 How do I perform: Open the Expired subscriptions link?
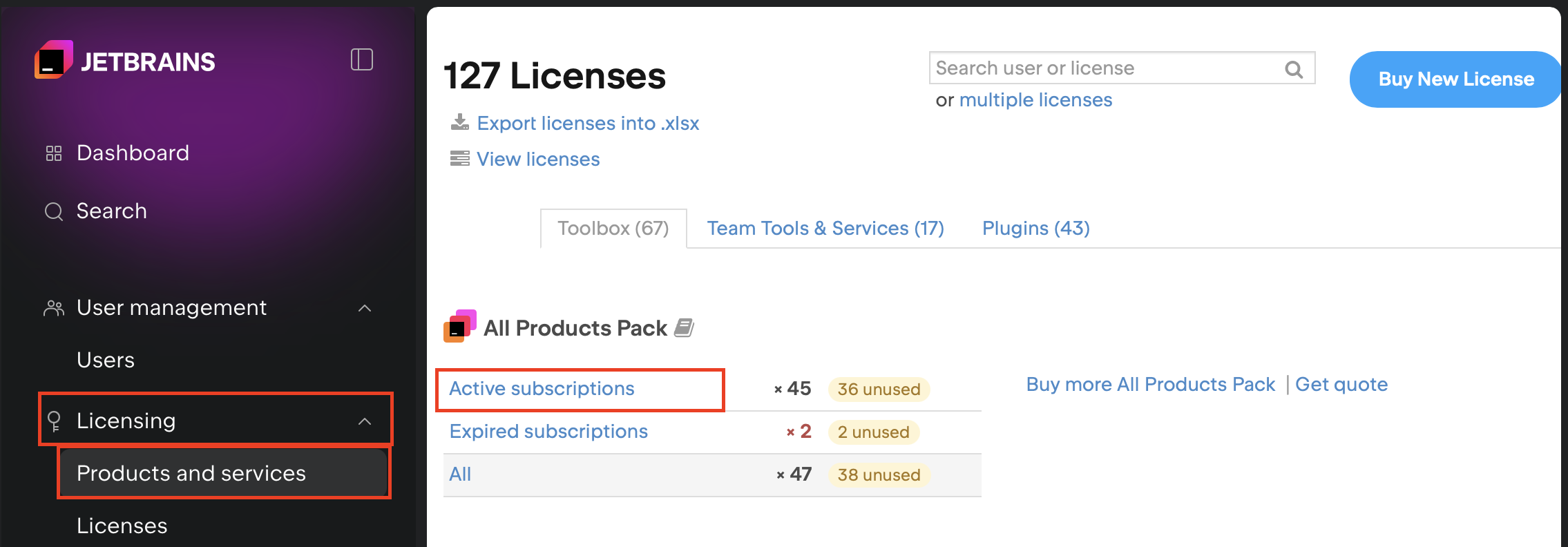548,432
